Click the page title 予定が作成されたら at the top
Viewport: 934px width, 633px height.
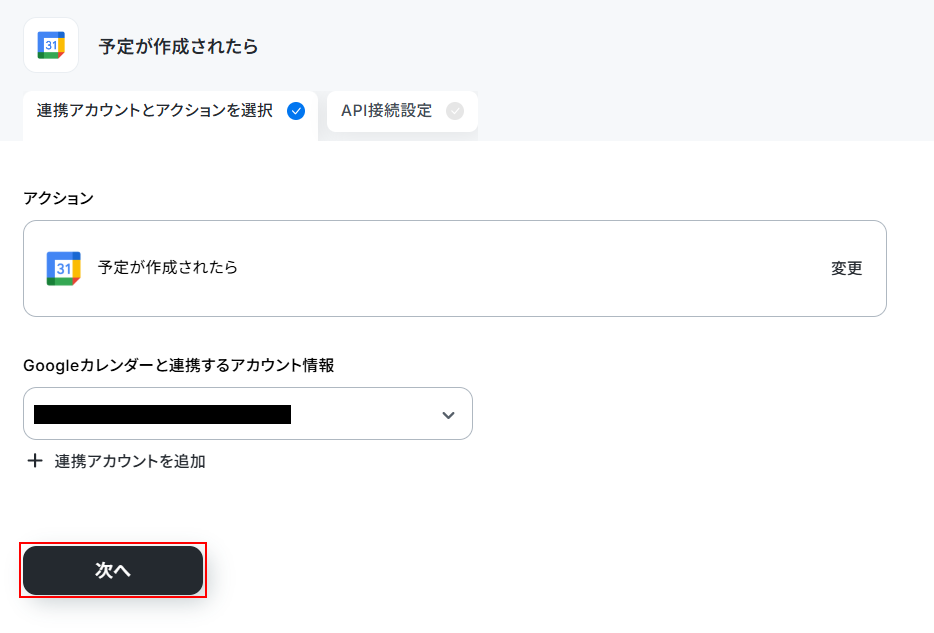click(178, 46)
